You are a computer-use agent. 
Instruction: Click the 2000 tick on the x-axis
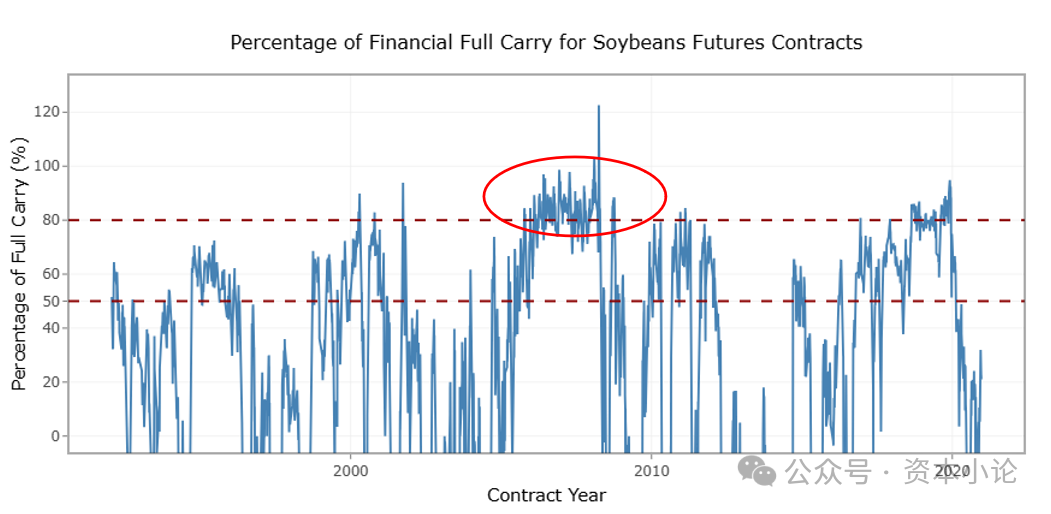[x=351, y=471]
